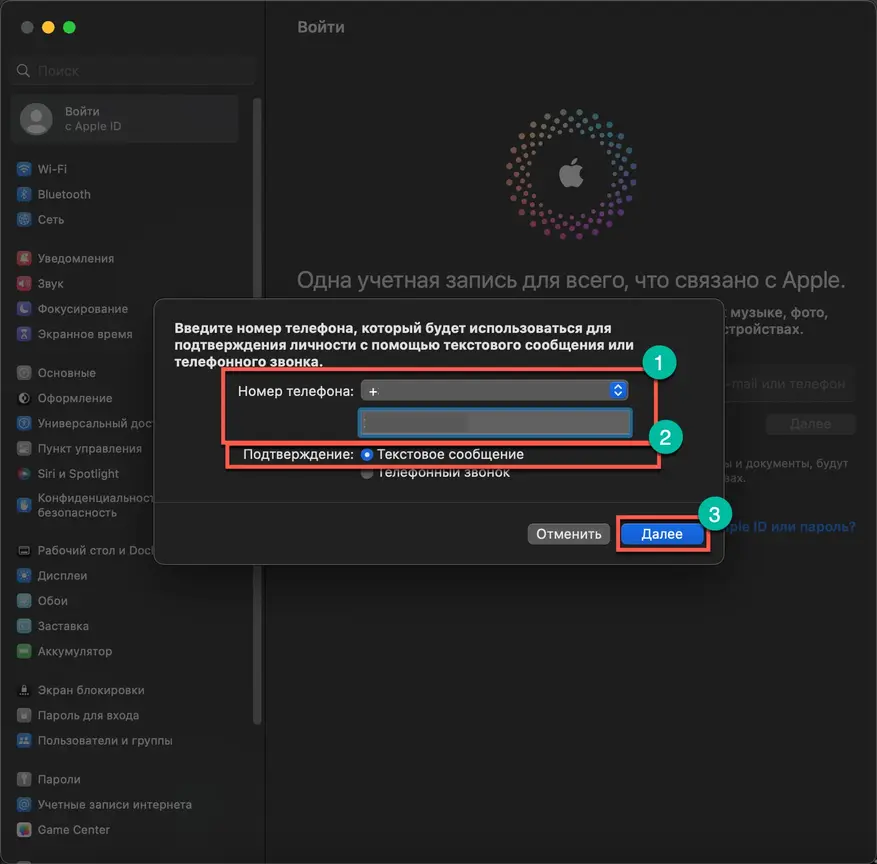Select Конфиденциальность и безопасность hand icon
The width and height of the screenshot is (877, 864).
click(24, 505)
